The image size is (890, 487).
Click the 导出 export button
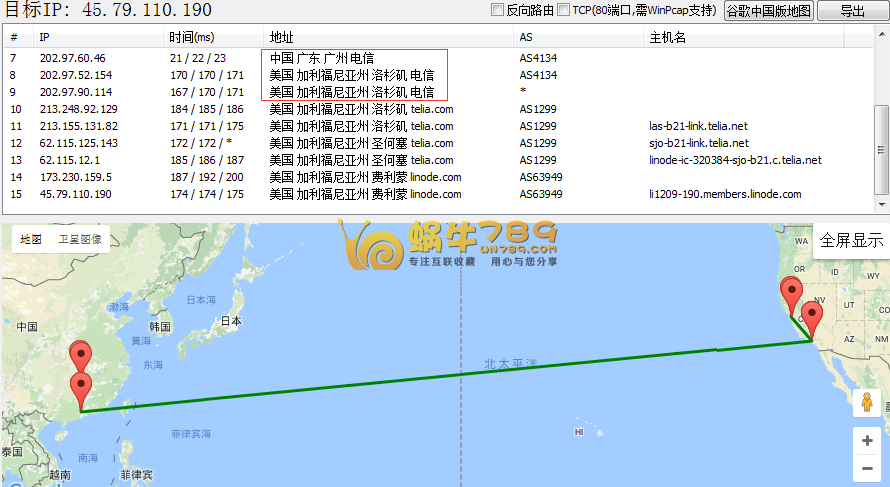pyautogui.click(x=852, y=11)
